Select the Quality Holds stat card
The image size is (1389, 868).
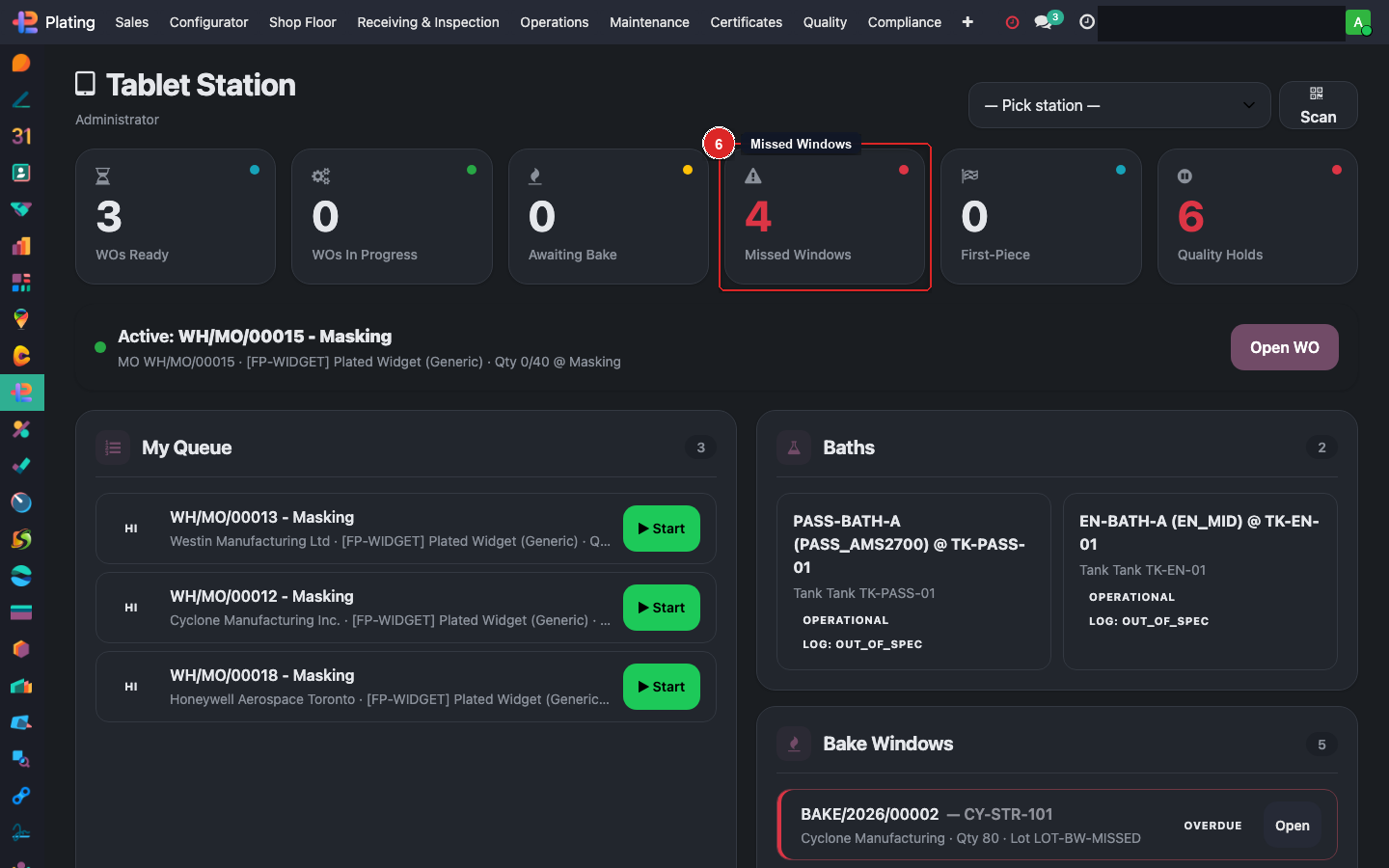pos(1257,217)
